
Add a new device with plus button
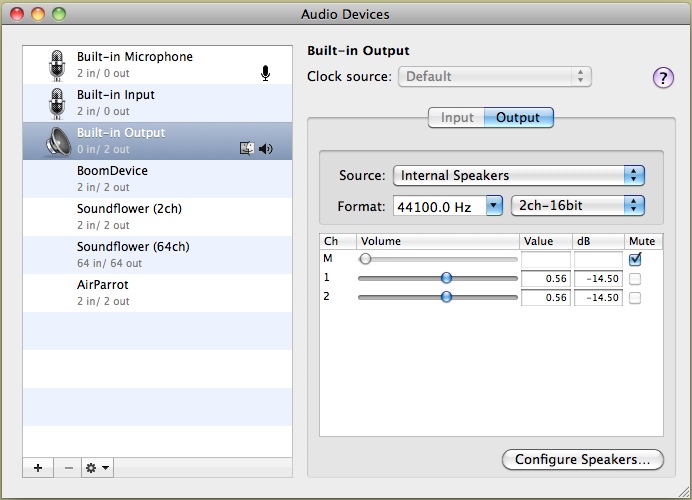coord(38,467)
